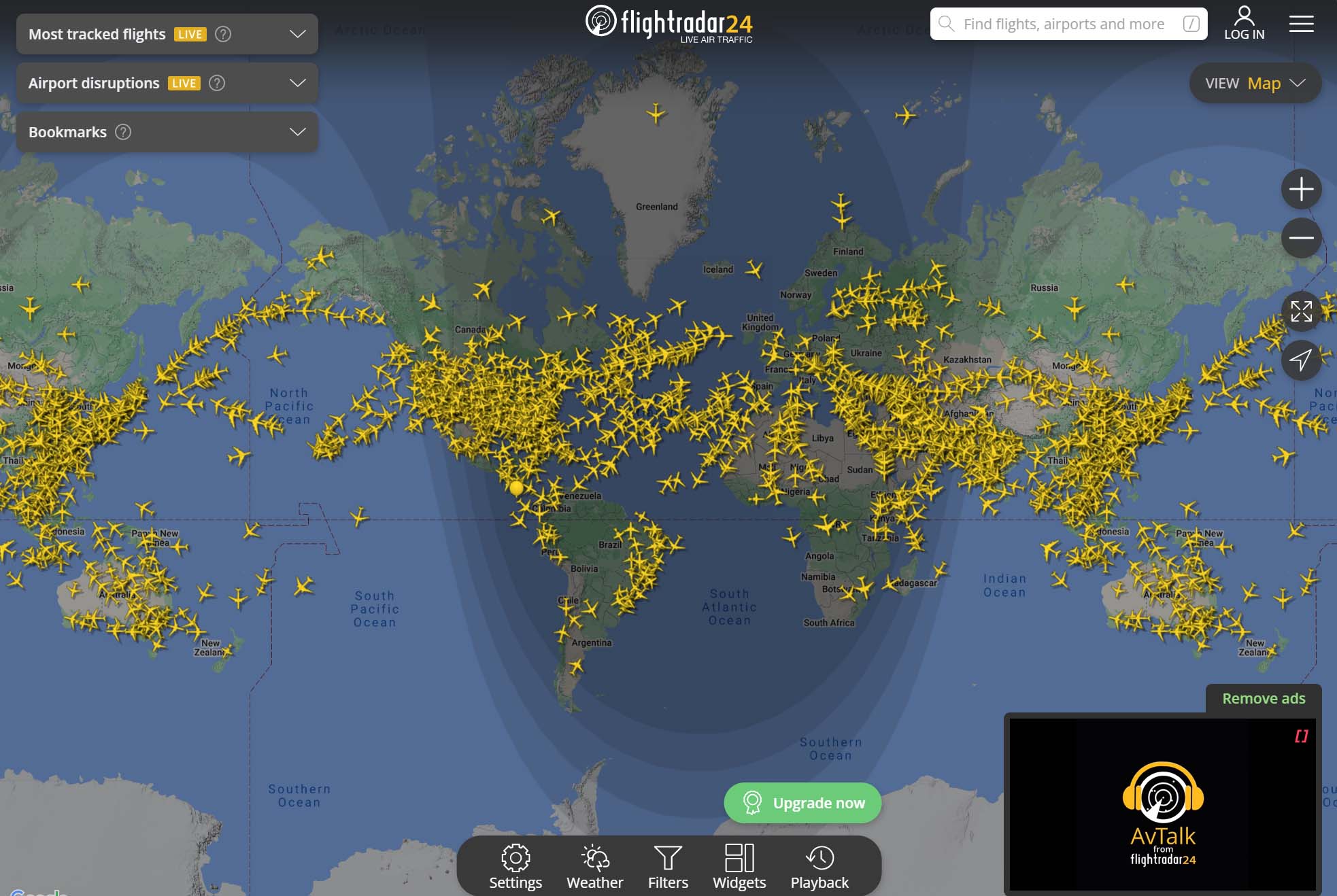Center map on my location arrow
1337x896 pixels.
coord(1301,360)
